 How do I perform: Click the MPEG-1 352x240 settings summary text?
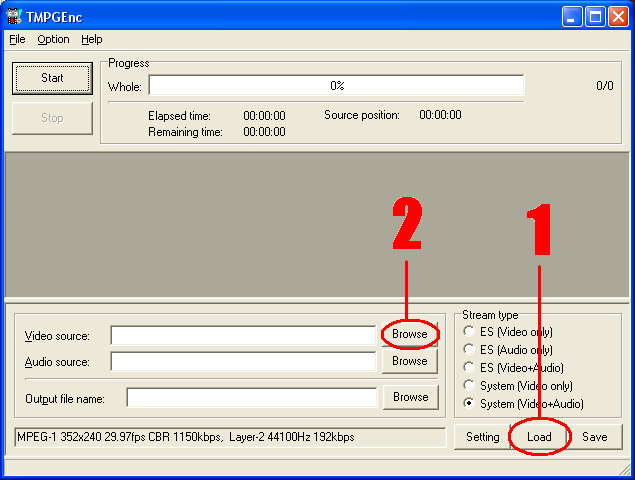click(186, 437)
